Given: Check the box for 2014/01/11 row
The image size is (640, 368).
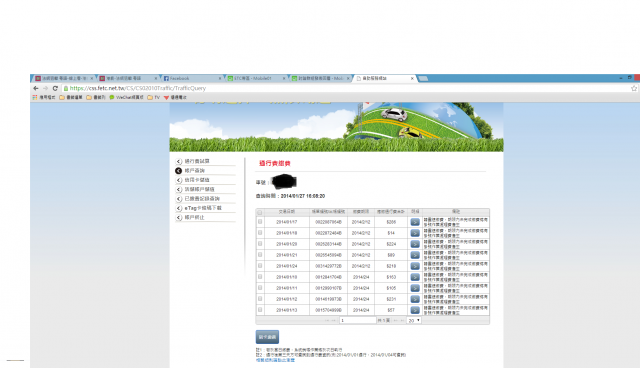Looking at the screenshot, I should (260, 288).
